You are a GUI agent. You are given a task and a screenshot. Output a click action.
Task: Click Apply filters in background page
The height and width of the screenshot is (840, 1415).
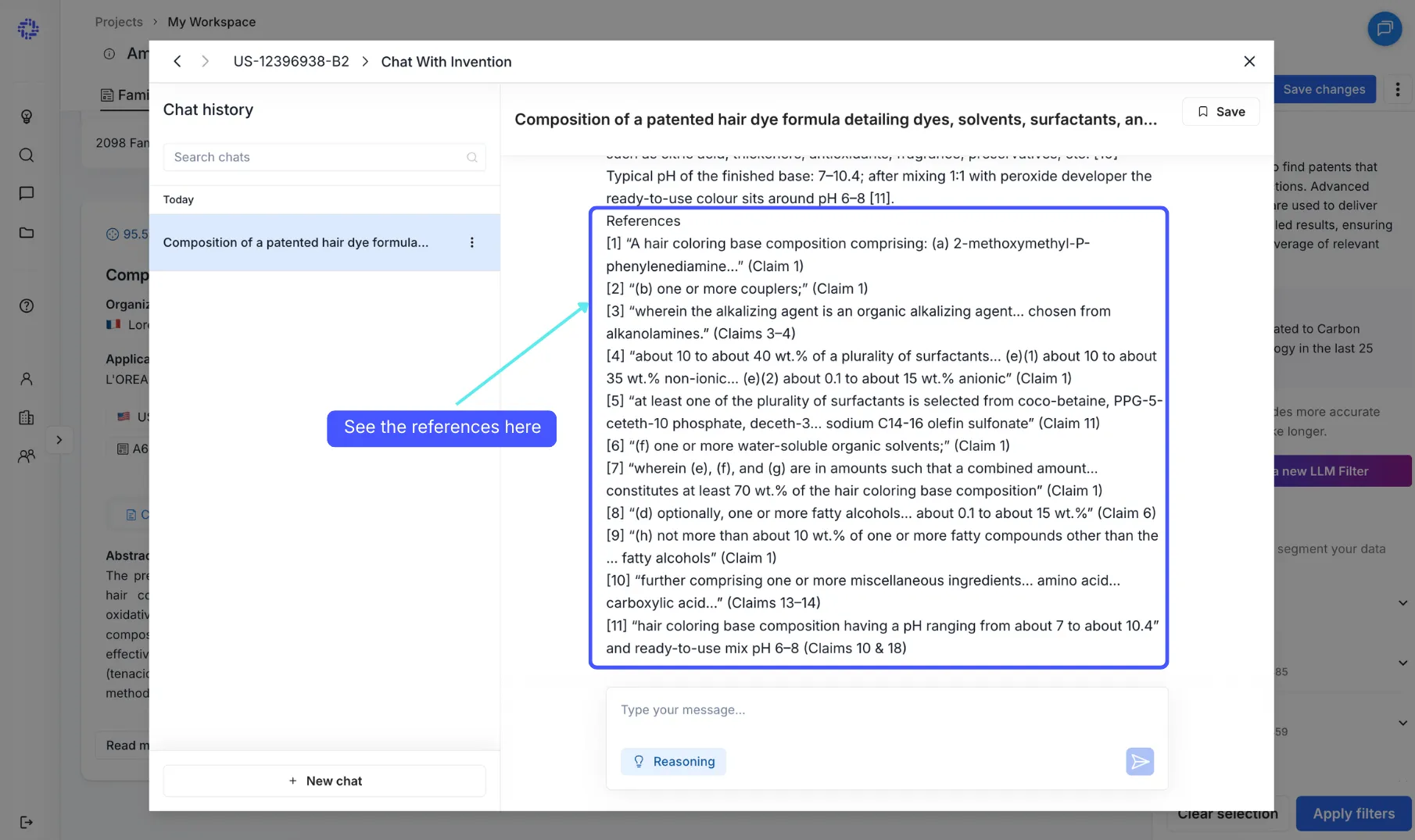click(1353, 813)
